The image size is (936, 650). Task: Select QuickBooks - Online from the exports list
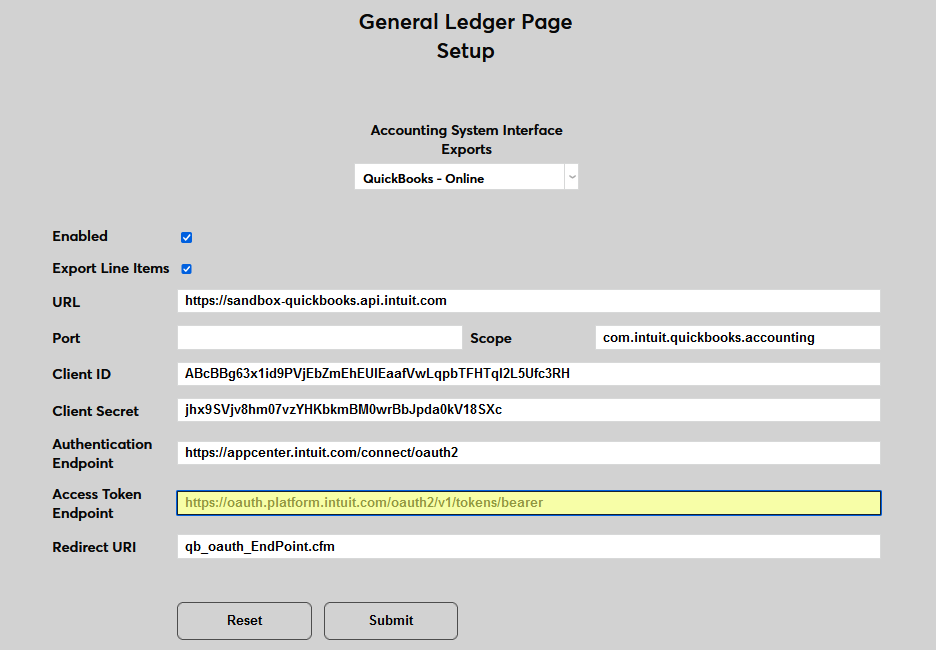(460, 176)
